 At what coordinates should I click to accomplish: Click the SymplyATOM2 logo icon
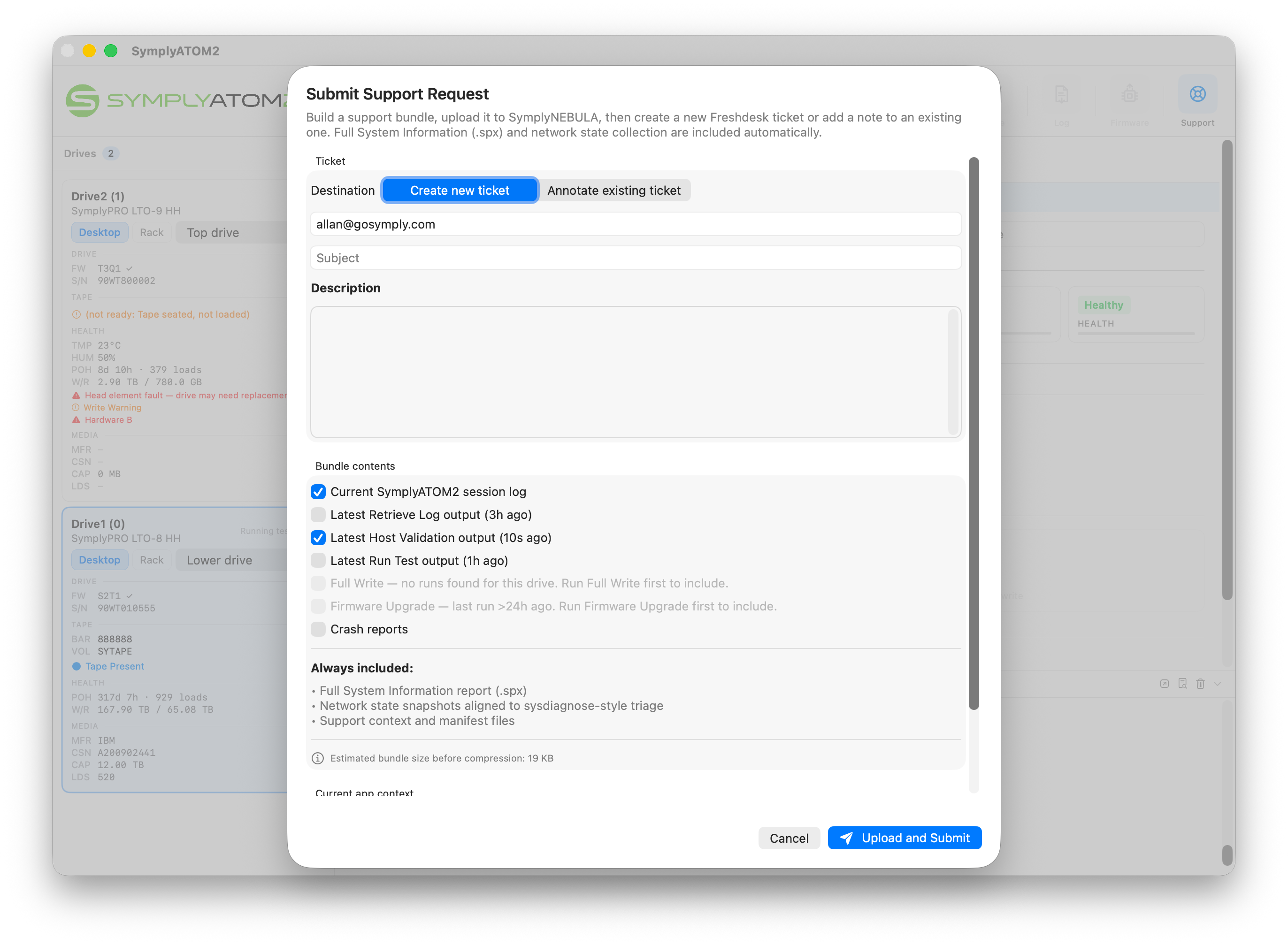pos(83,101)
